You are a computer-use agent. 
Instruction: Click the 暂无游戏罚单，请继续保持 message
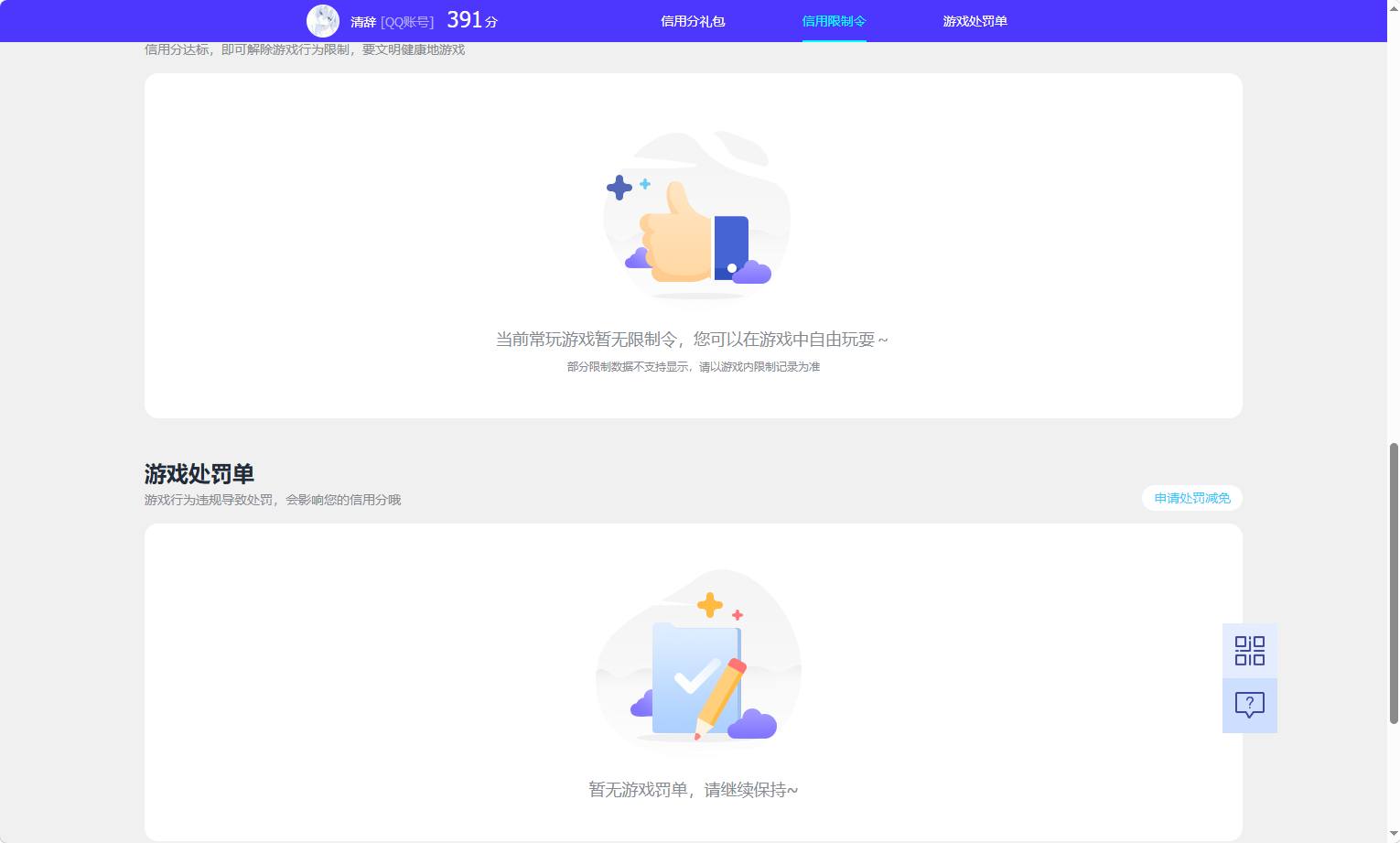pos(694,790)
